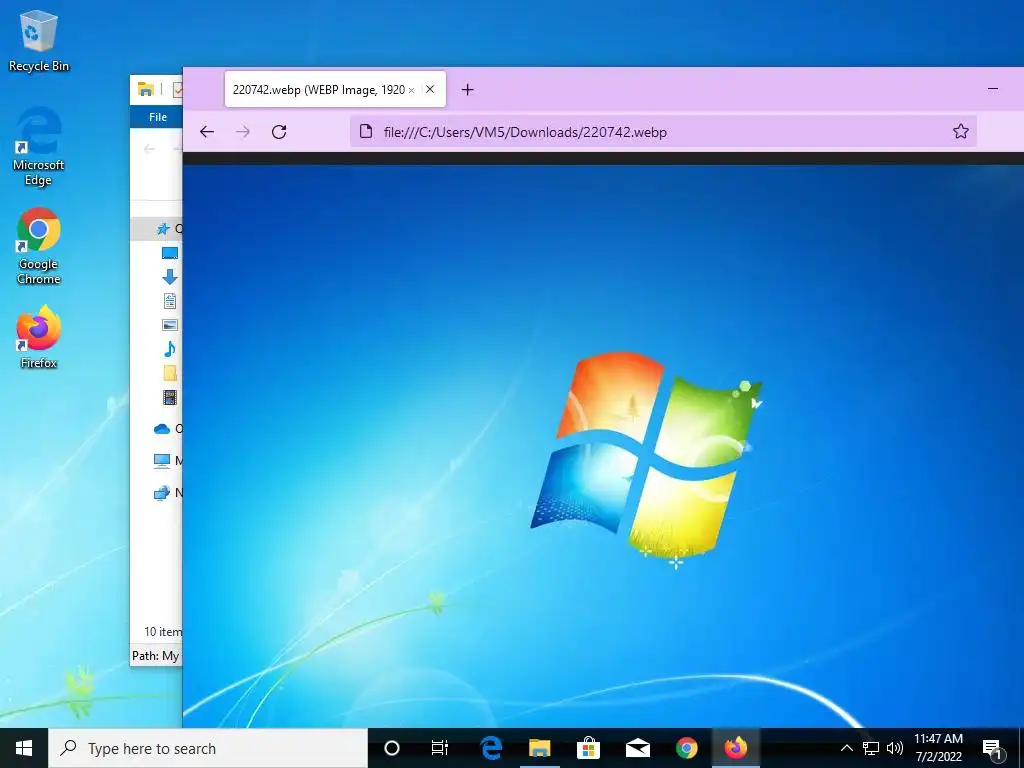Open the Mail app from the taskbar
Viewport: 1024px width, 768px height.
tap(637, 748)
